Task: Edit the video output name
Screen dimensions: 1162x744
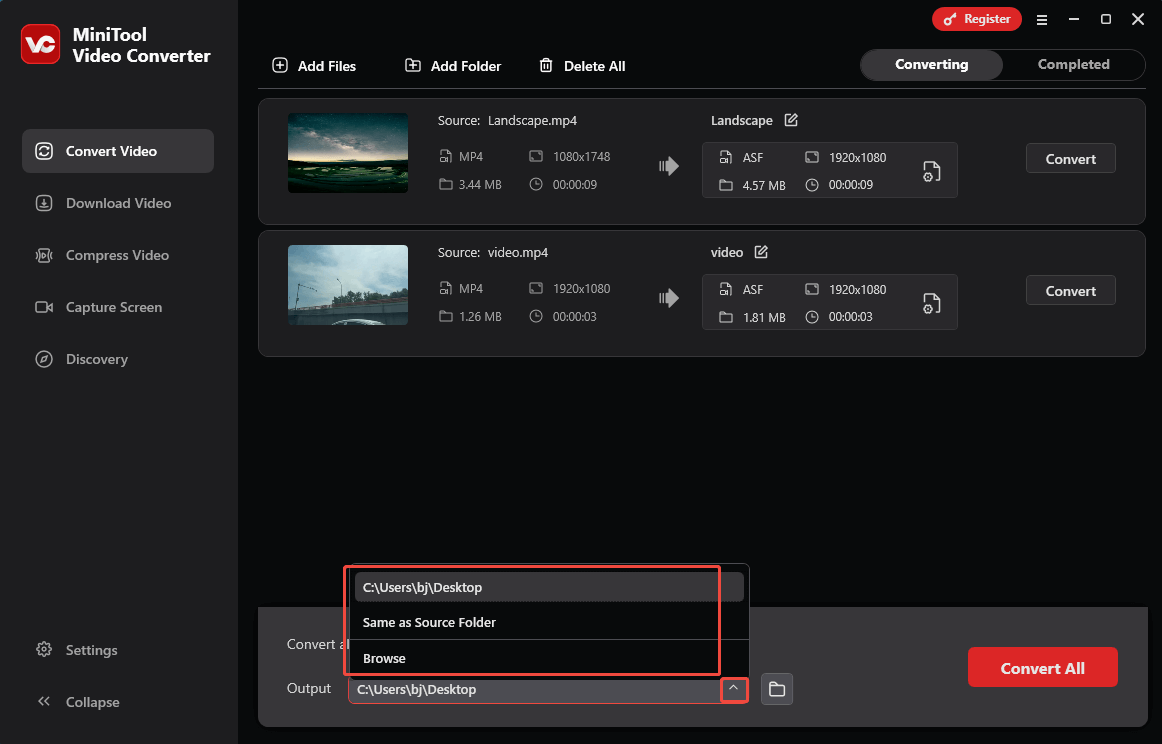Action: click(x=761, y=252)
